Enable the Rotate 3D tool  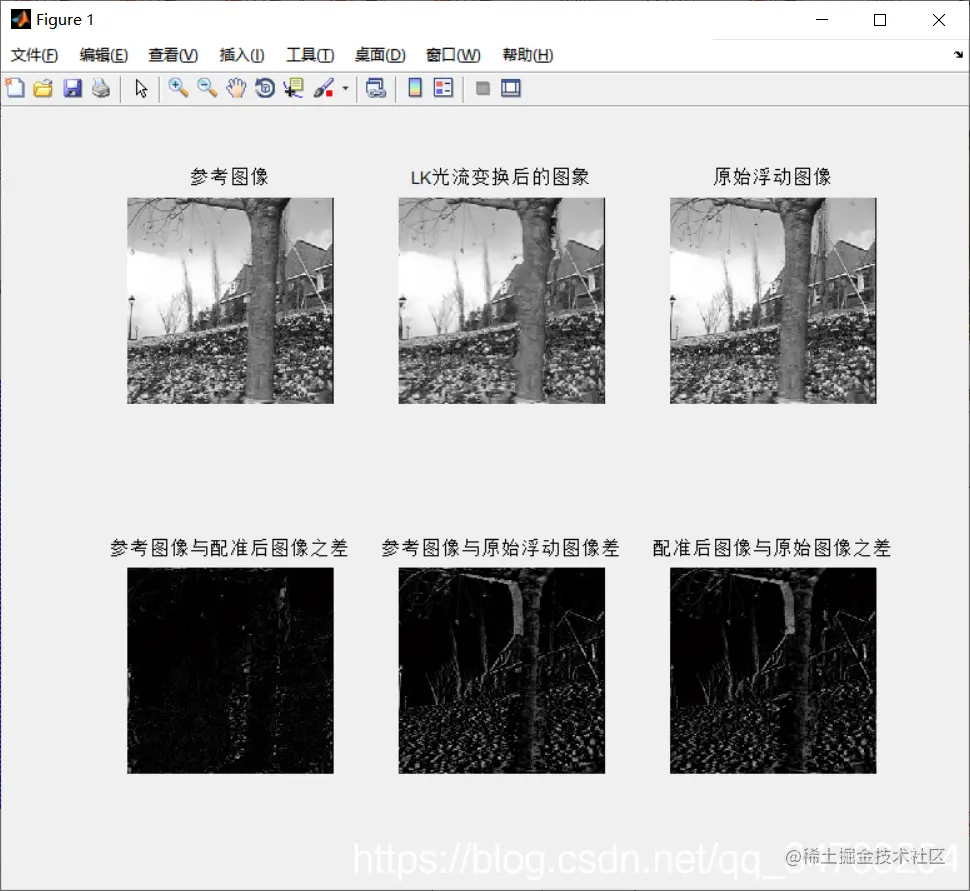coord(265,88)
